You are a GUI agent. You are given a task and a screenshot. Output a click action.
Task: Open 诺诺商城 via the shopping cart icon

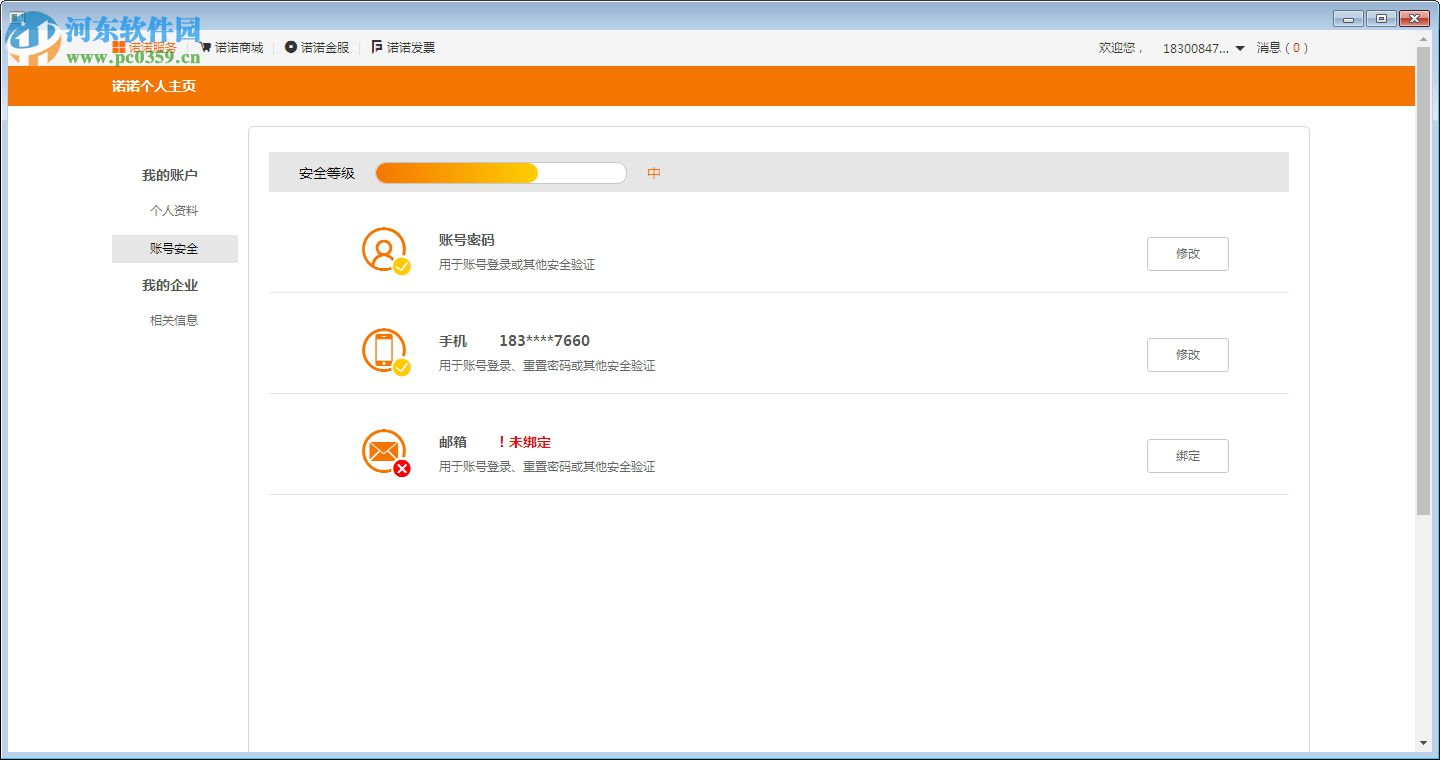click(x=207, y=46)
